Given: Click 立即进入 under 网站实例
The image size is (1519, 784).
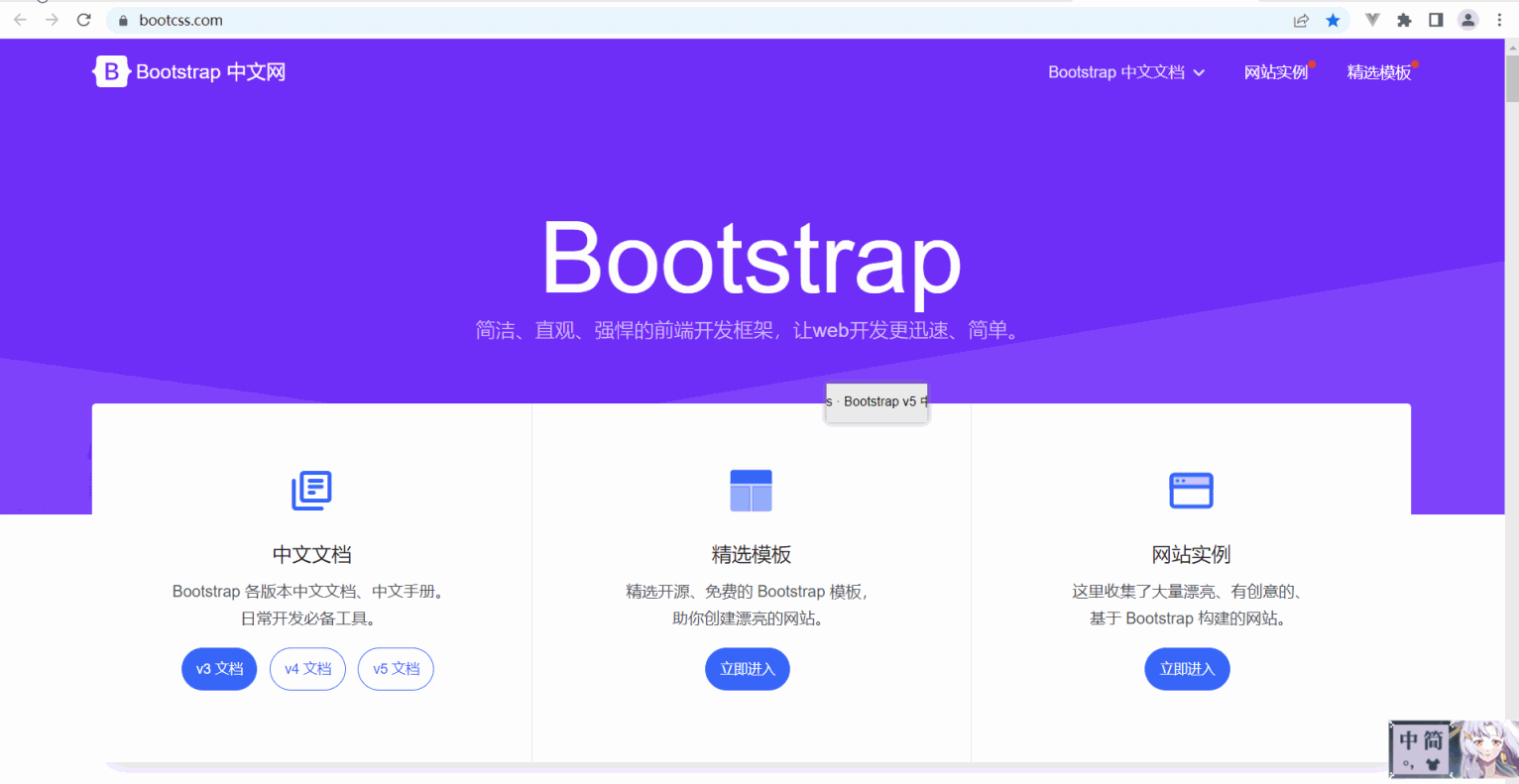Looking at the screenshot, I should coord(1187,668).
